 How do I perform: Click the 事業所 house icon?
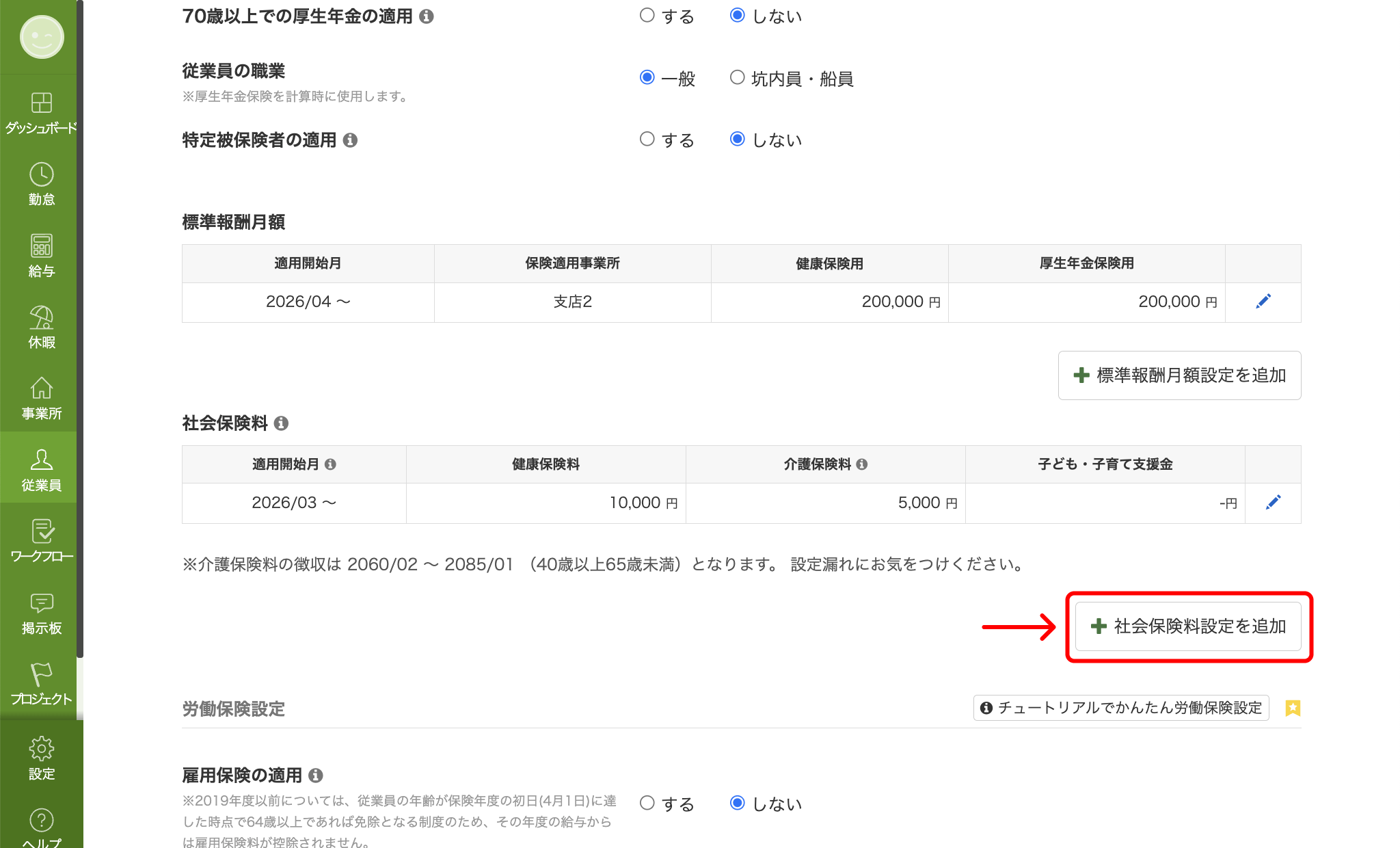pyautogui.click(x=41, y=389)
